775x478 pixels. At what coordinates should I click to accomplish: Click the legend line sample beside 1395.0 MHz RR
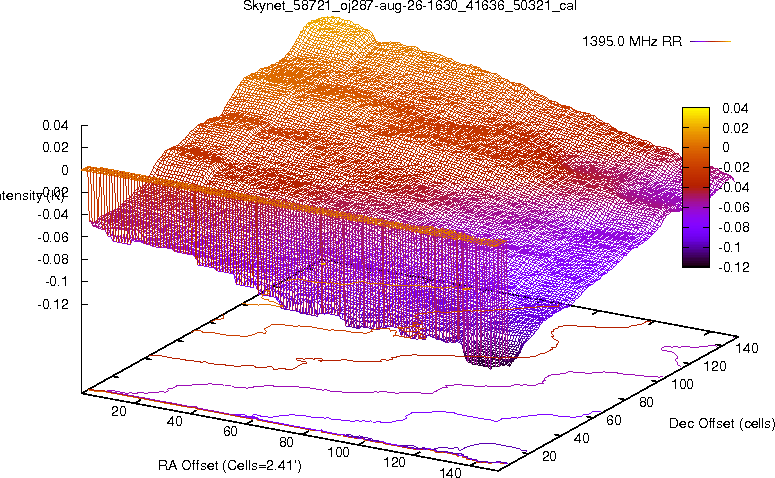(x=710, y=42)
